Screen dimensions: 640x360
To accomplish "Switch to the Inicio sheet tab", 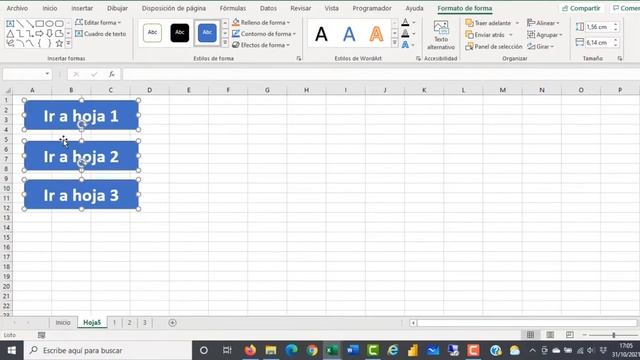I will [x=63, y=322].
